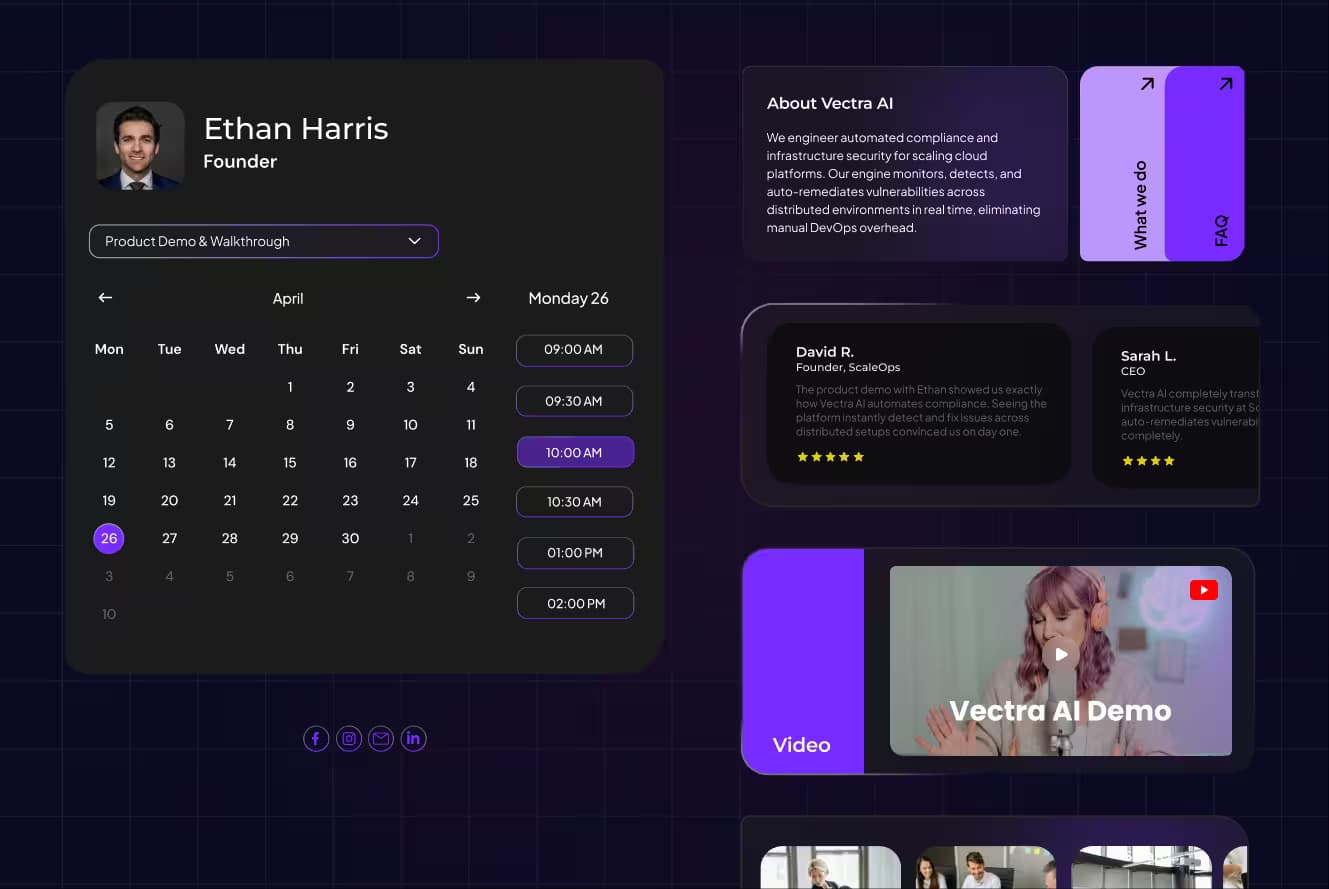The height and width of the screenshot is (889, 1329).
Task: Go to previous month with left arrow
Action: 105,298
